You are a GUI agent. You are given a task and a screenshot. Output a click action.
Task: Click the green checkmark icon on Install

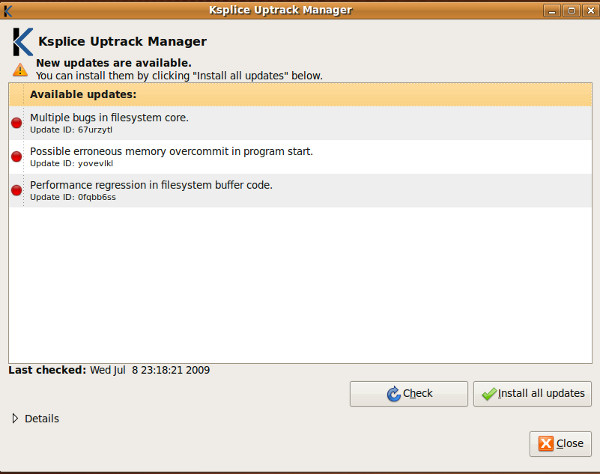click(489, 394)
